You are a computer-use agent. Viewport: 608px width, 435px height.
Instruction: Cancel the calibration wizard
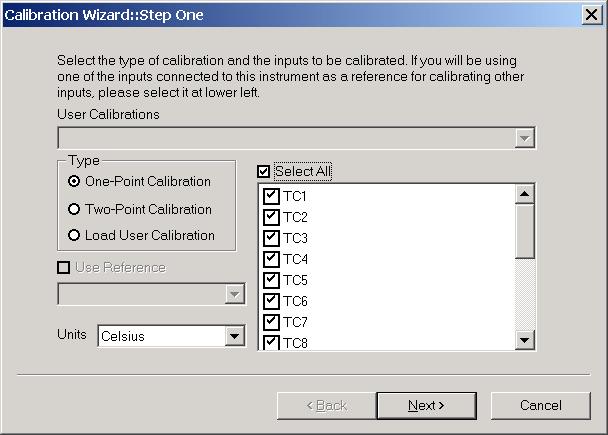click(x=541, y=406)
